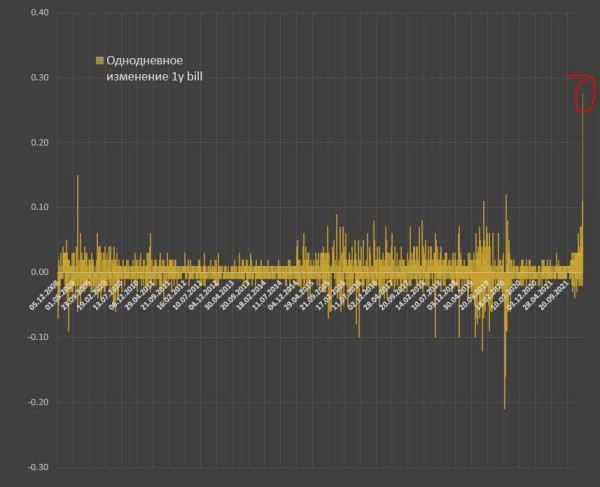Image resolution: width=600 pixels, height=487 pixels.
Task: Click the 0.20 horizontal gridline in mid-chart
Action: point(300,143)
